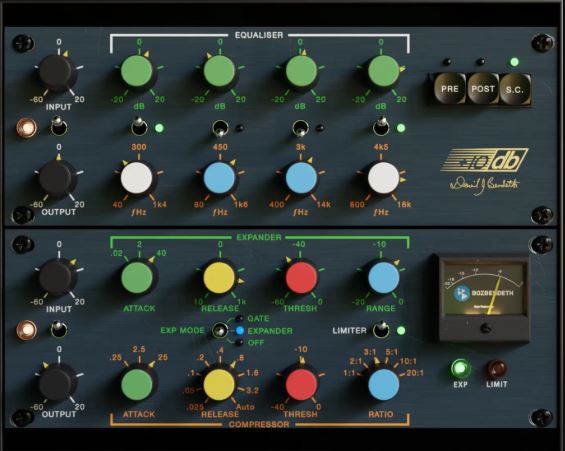This screenshot has height=451, width=565.
Task: Click the PRE button
Action: click(x=449, y=89)
